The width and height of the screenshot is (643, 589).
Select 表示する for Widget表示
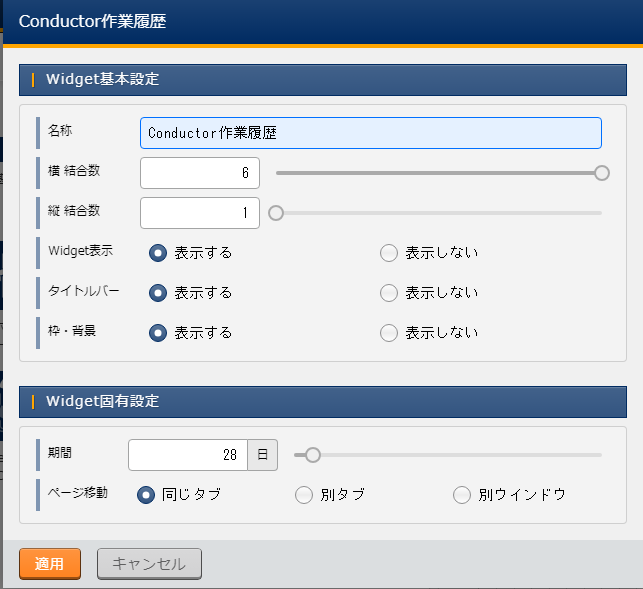click(x=158, y=253)
